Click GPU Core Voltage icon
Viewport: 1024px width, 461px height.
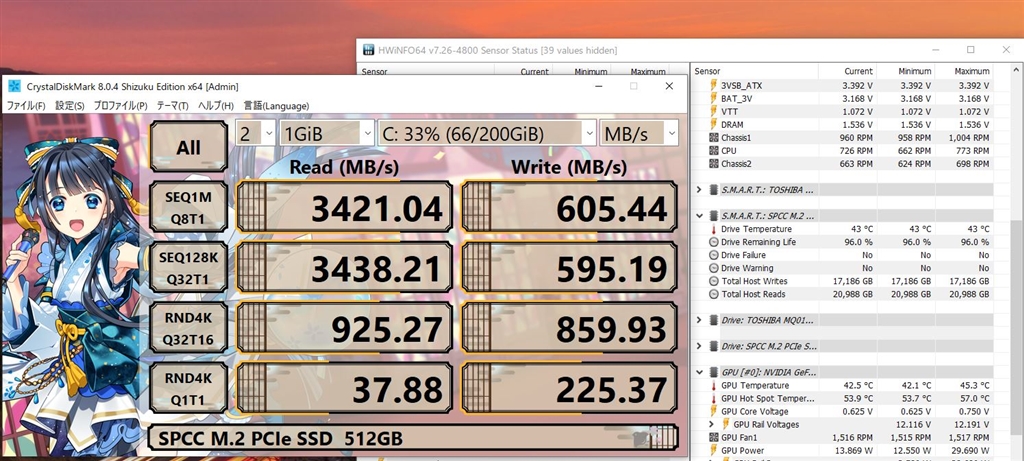[714, 412]
